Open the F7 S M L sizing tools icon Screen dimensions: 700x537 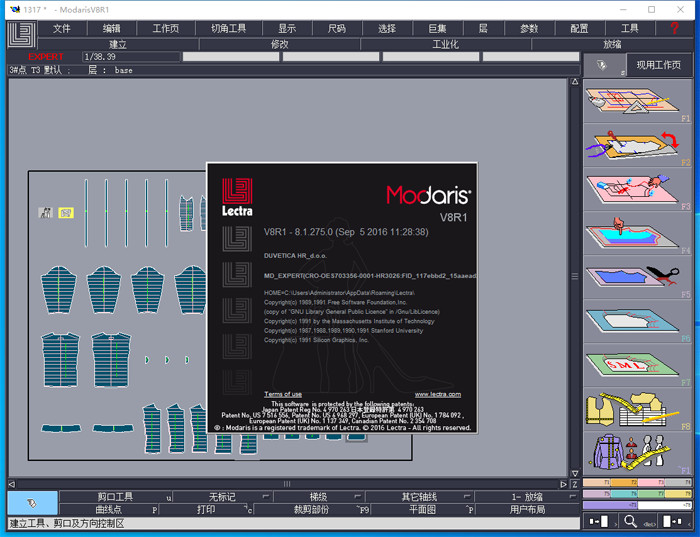pos(637,365)
